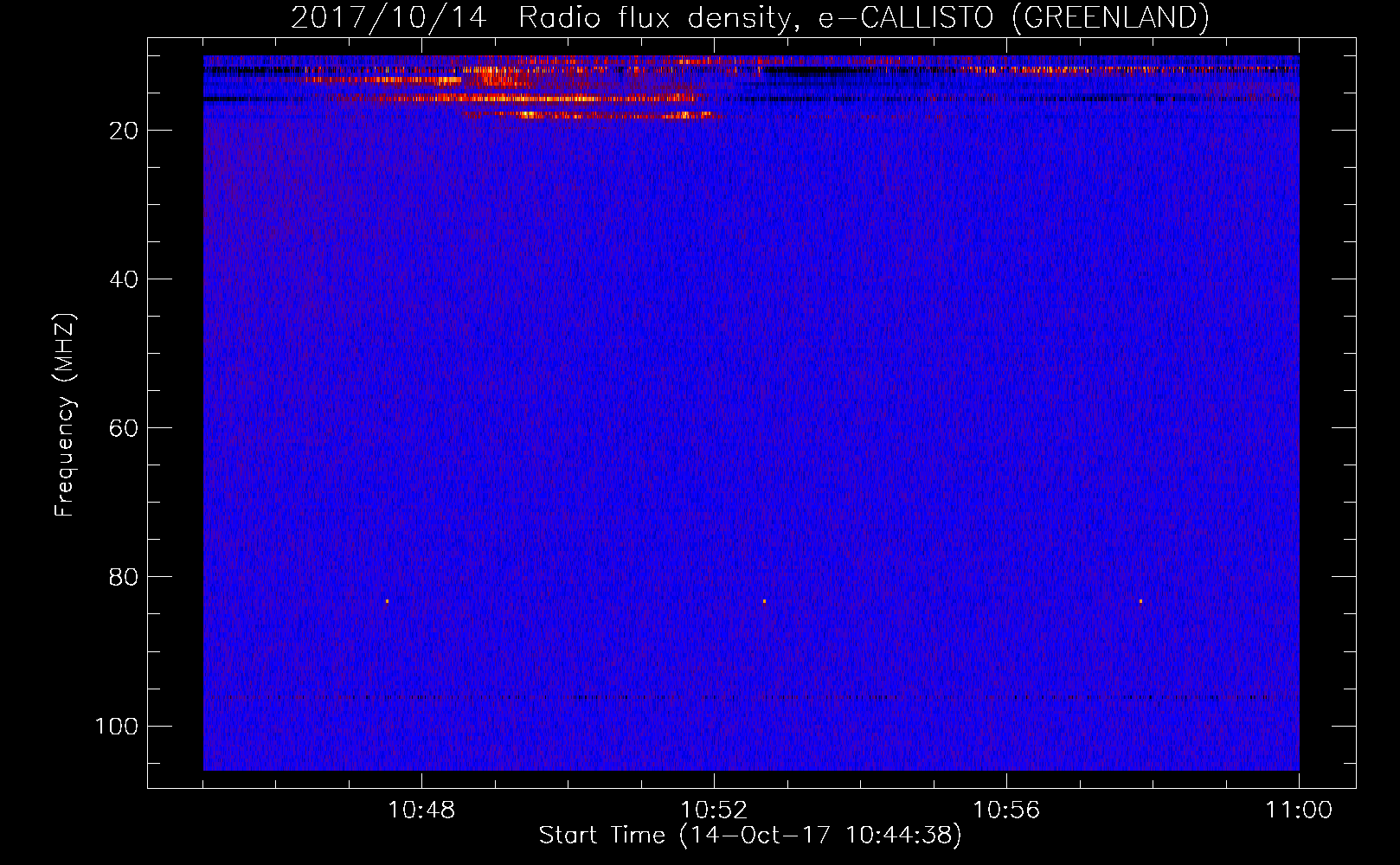
Task: Click the 11:00 time tick label
Action: point(1299,811)
